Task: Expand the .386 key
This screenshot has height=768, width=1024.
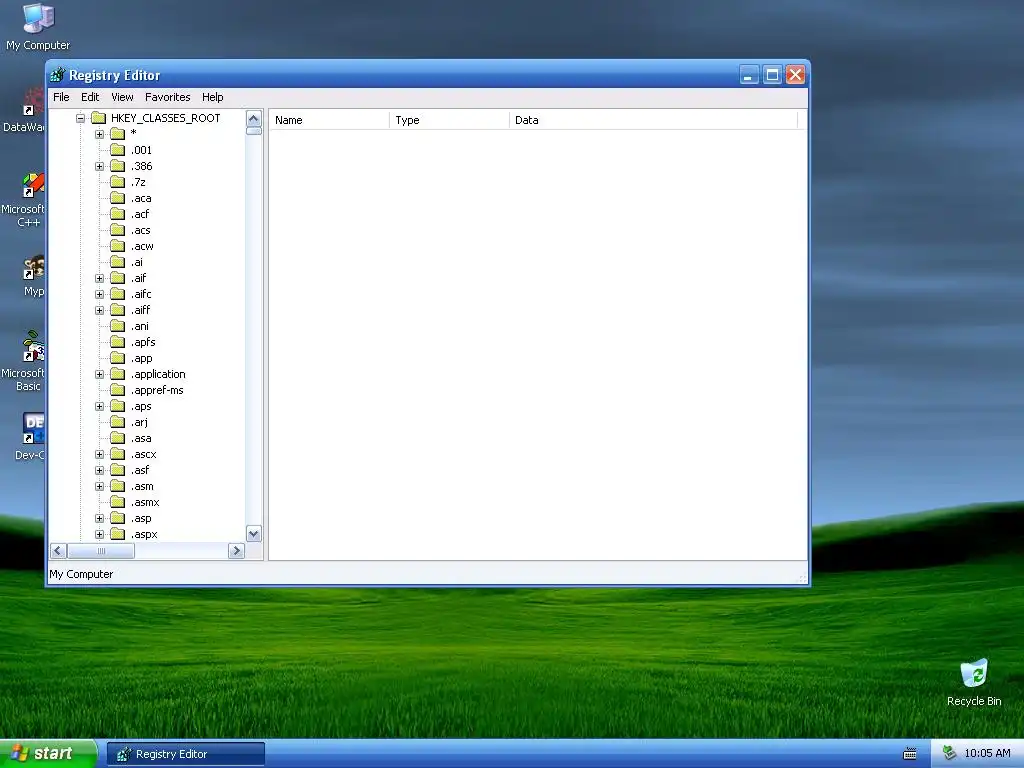Action: [x=99, y=167]
